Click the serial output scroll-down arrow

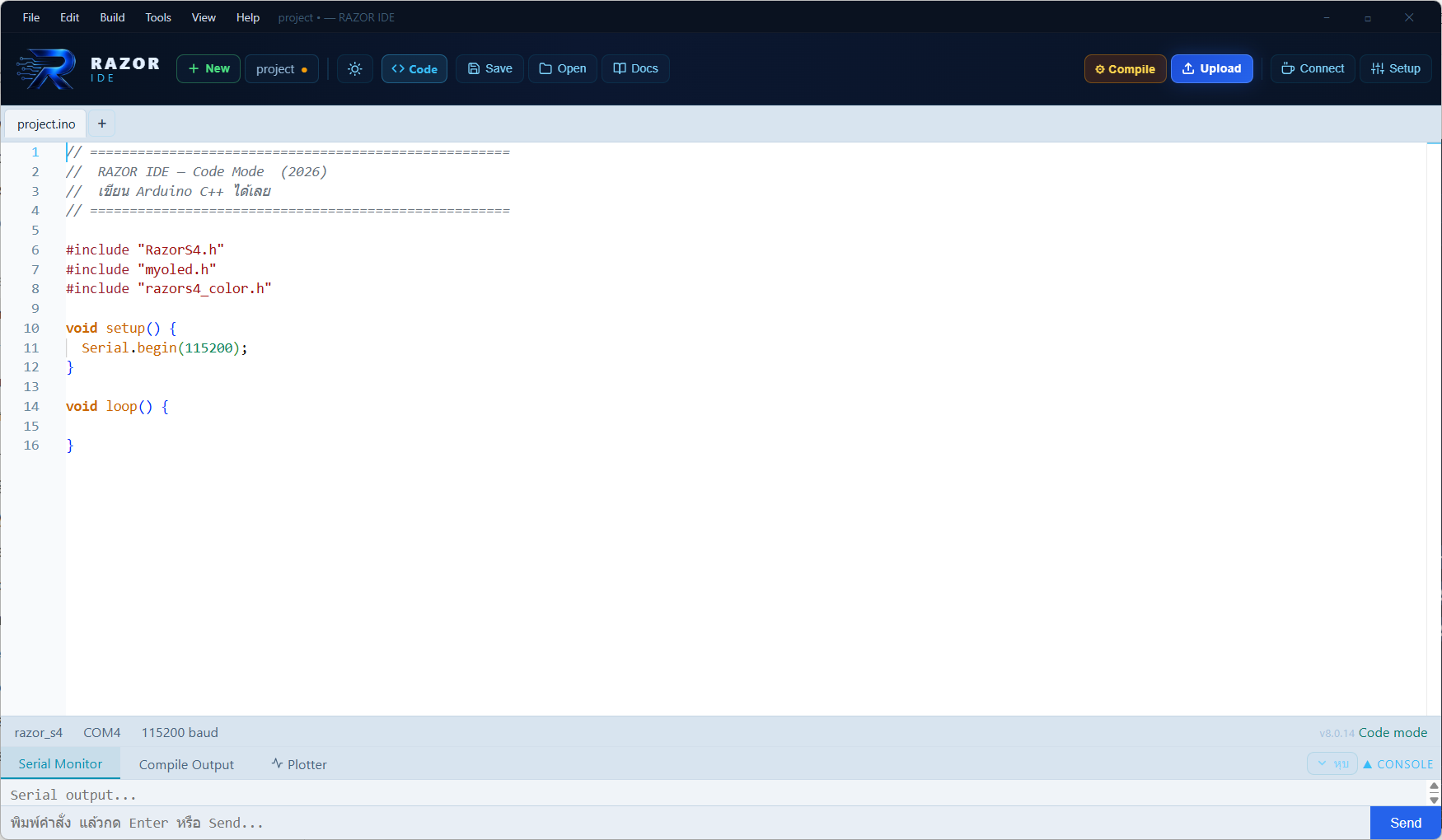1434,800
